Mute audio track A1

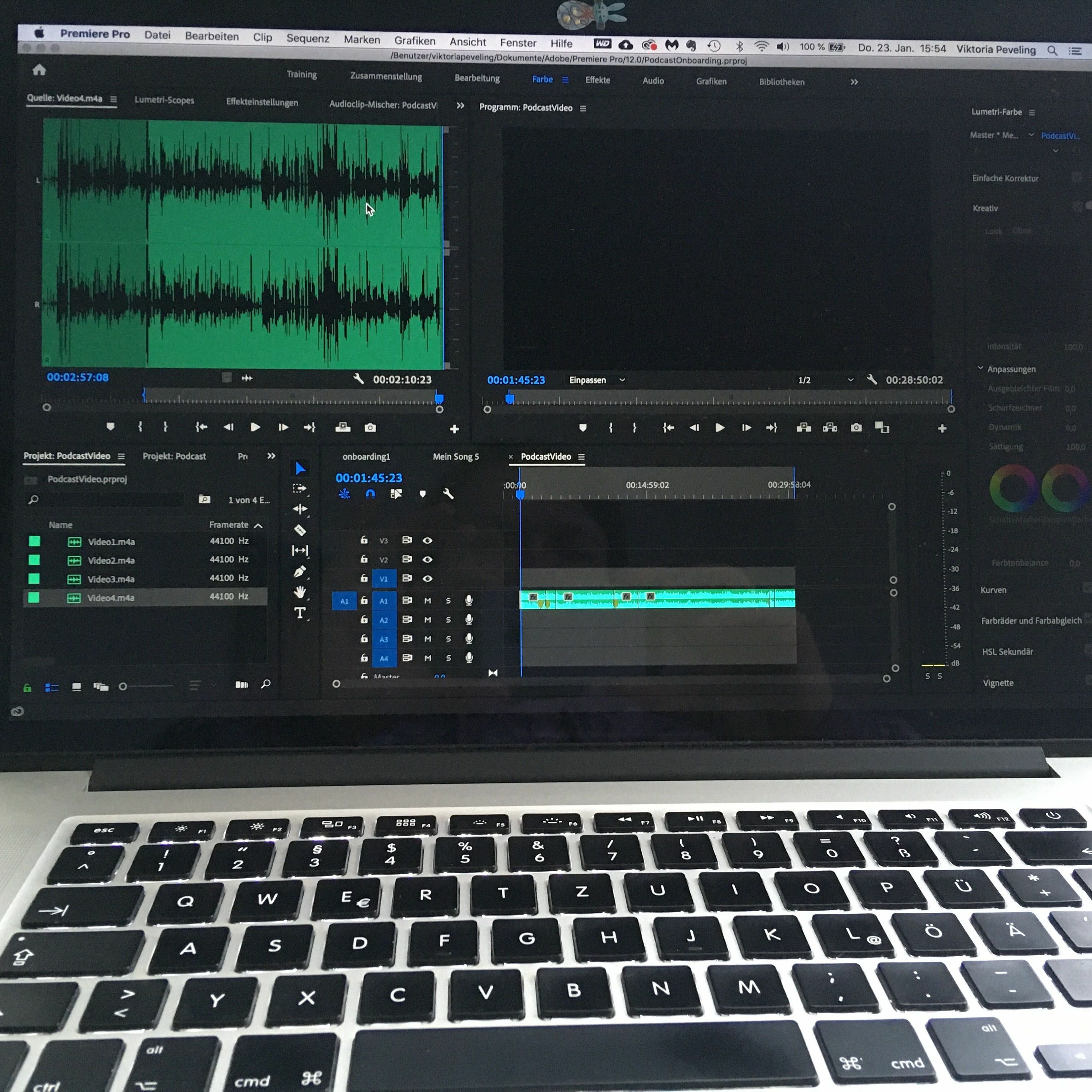(x=428, y=600)
